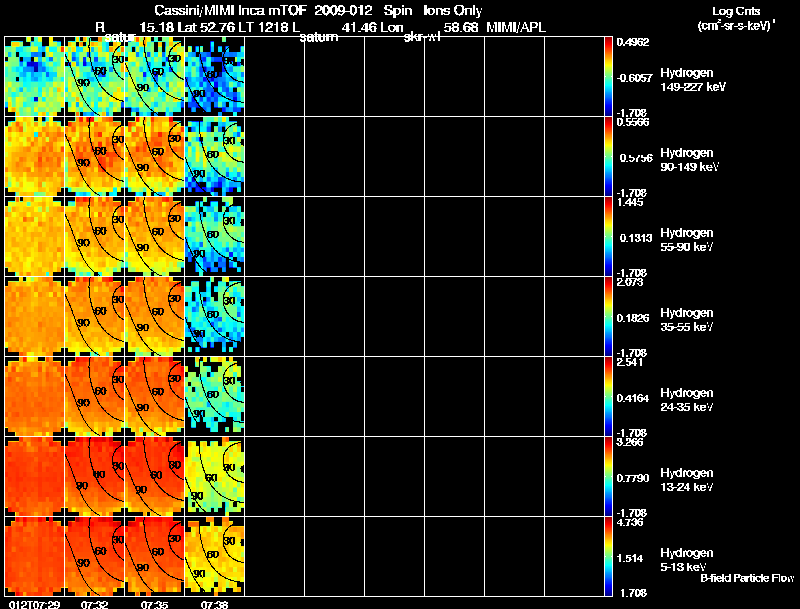800x609 pixels.
Task: Click the 012T07:29 timestamp label
Action: click(34, 604)
